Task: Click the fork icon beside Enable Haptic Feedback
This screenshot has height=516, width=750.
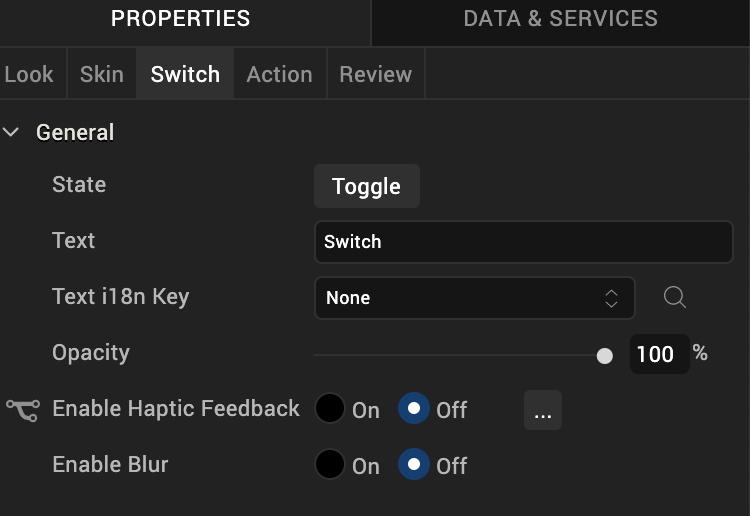Action: pyautogui.click(x=22, y=409)
